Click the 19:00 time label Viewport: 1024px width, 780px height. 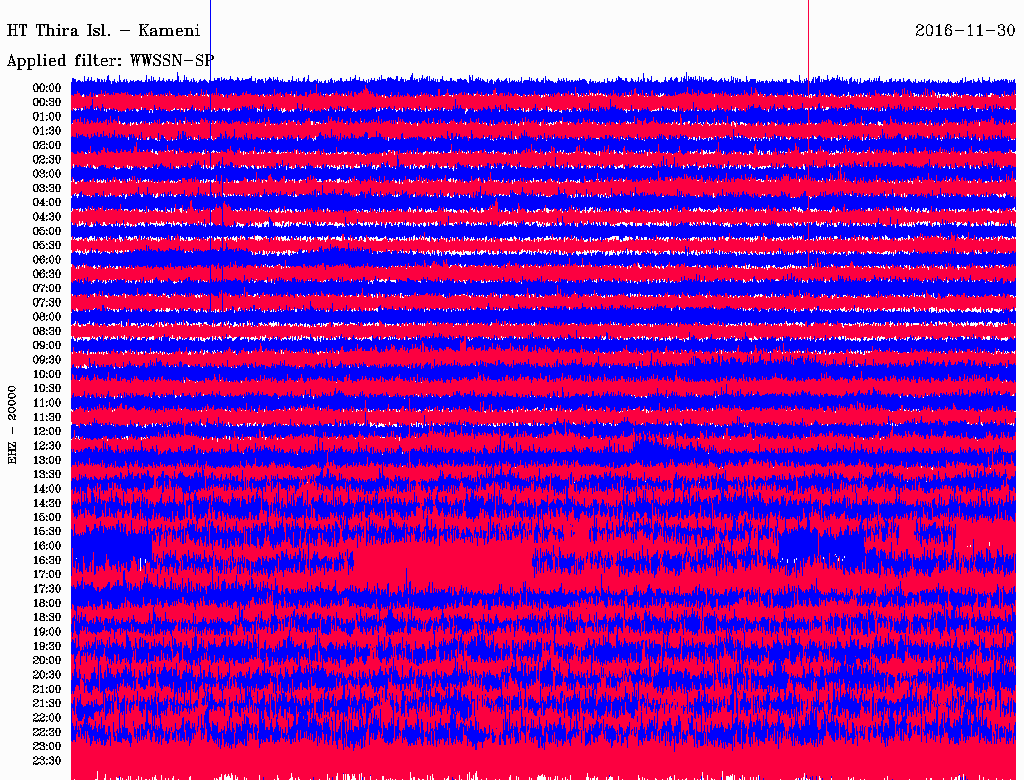point(47,632)
